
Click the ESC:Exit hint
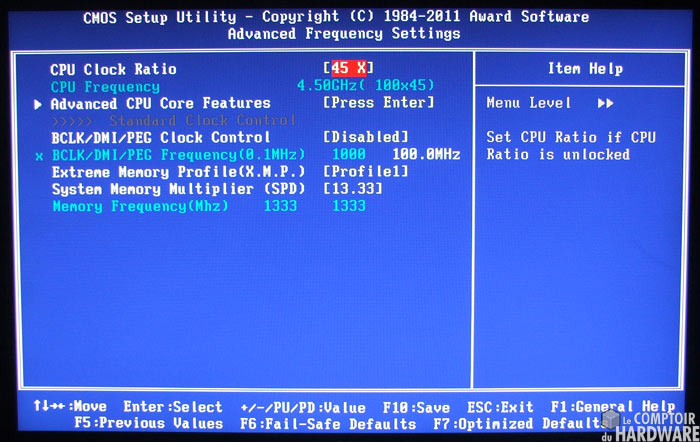click(500, 407)
